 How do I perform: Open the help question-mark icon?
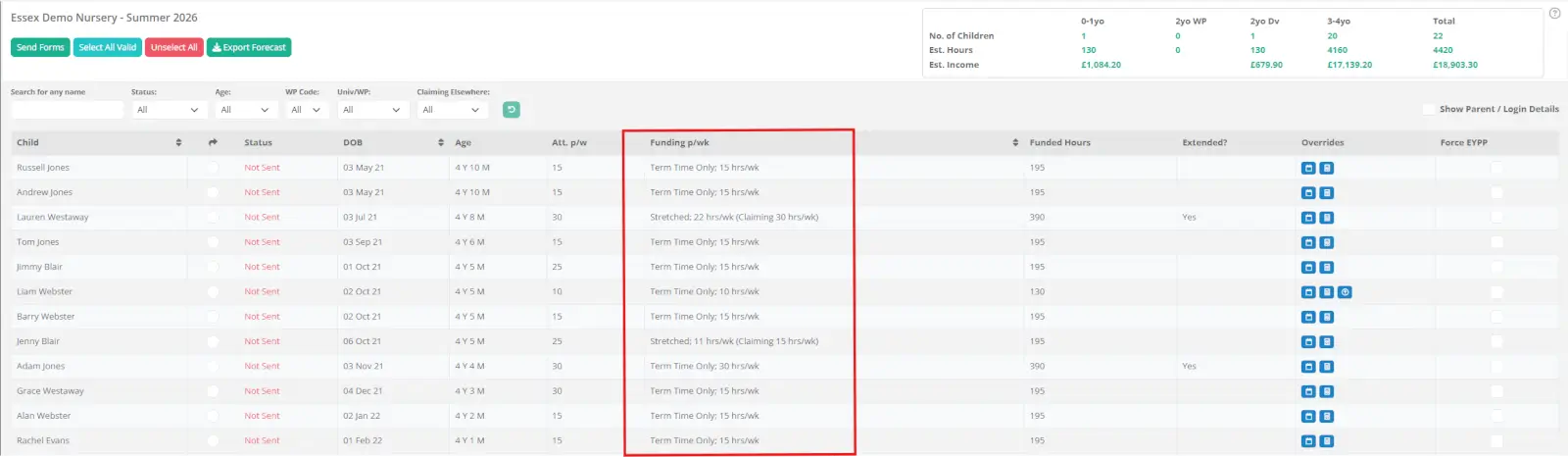[x=1554, y=13]
